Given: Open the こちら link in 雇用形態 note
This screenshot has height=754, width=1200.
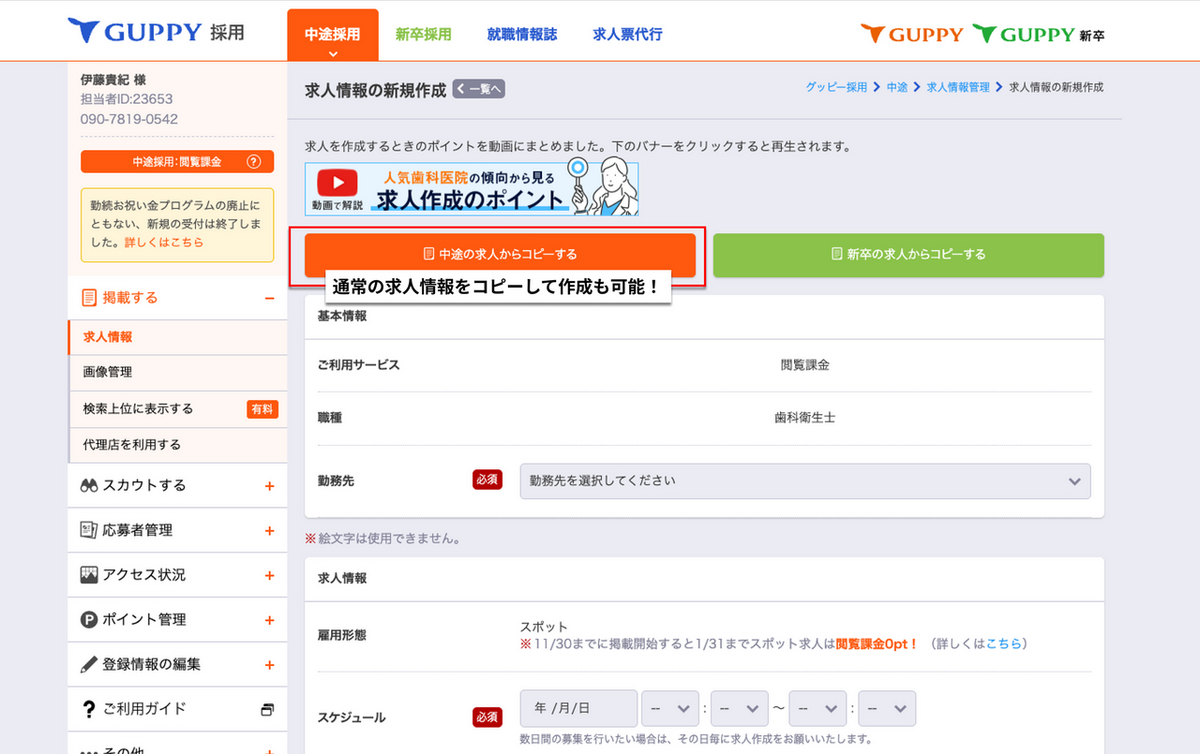Looking at the screenshot, I should tap(1005, 644).
